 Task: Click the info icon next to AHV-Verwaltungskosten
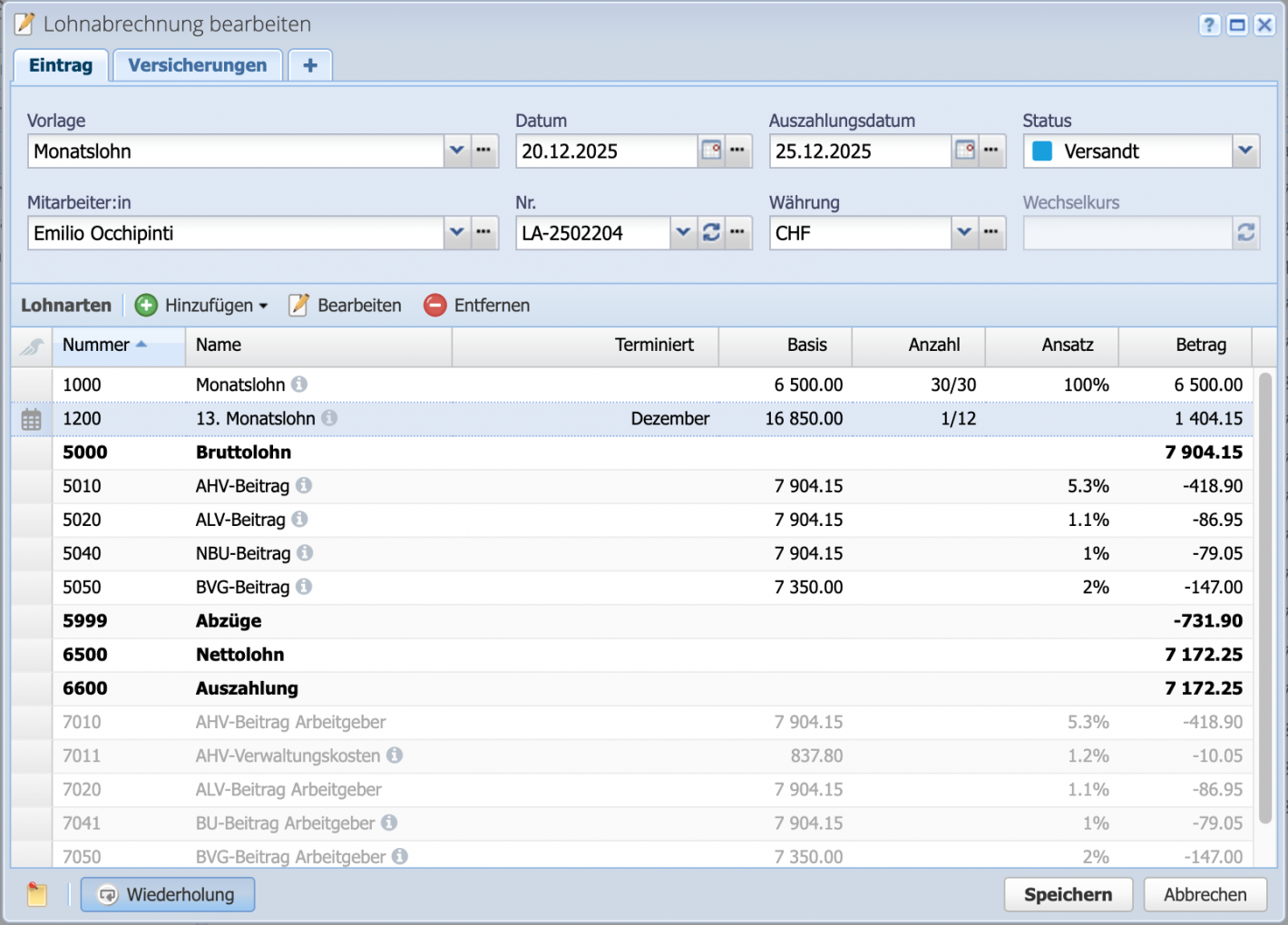(395, 755)
